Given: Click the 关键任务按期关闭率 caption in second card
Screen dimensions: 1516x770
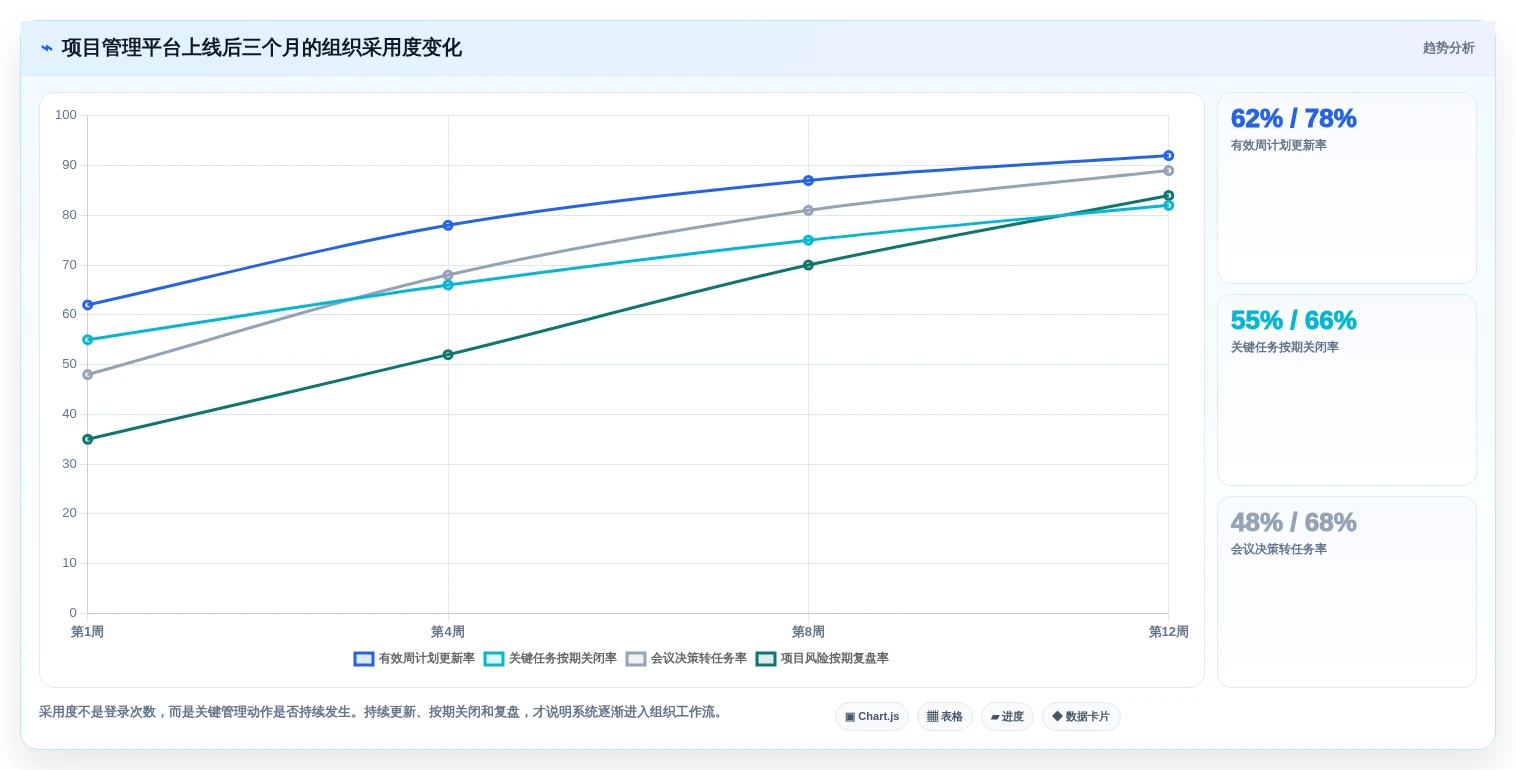Looking at the screenshot, I should [1285, 347].
